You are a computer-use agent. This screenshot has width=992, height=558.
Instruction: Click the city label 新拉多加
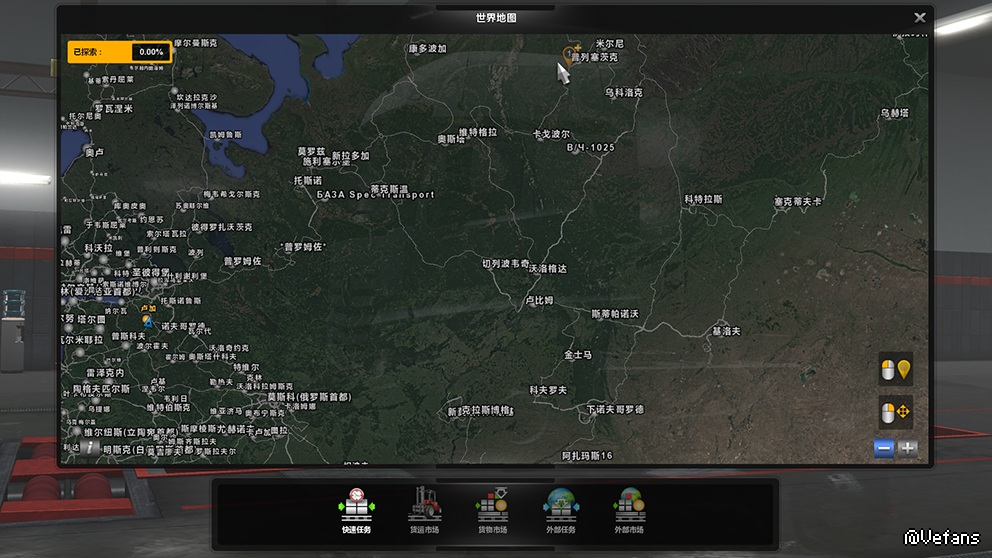[350, 156]
